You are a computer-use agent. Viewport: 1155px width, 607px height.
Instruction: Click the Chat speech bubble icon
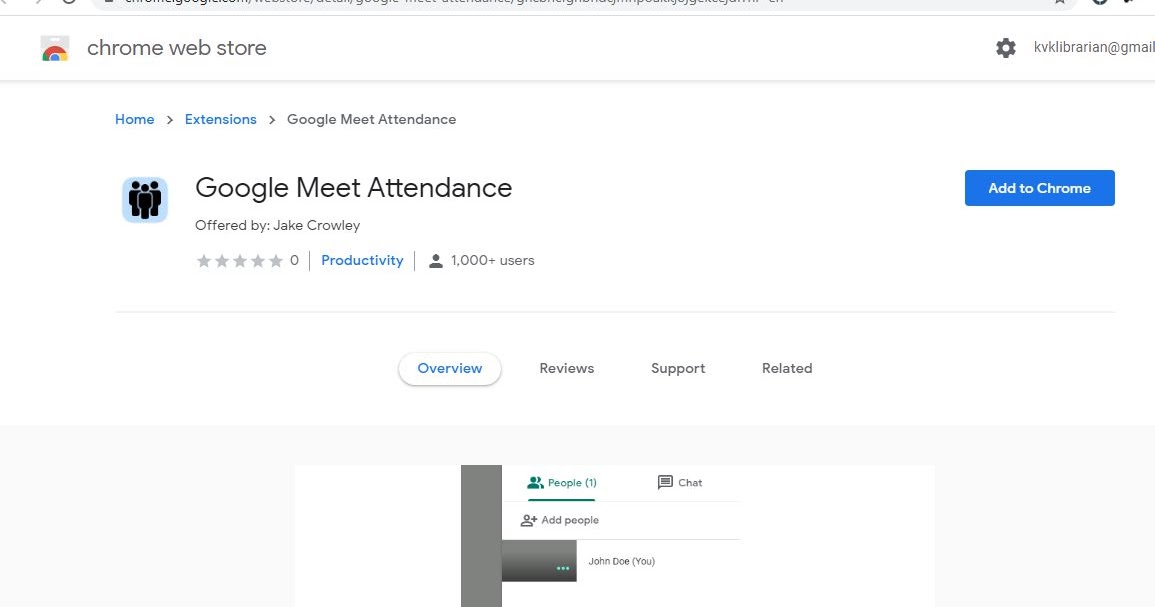pyautogui.click(x=665, y=482)
